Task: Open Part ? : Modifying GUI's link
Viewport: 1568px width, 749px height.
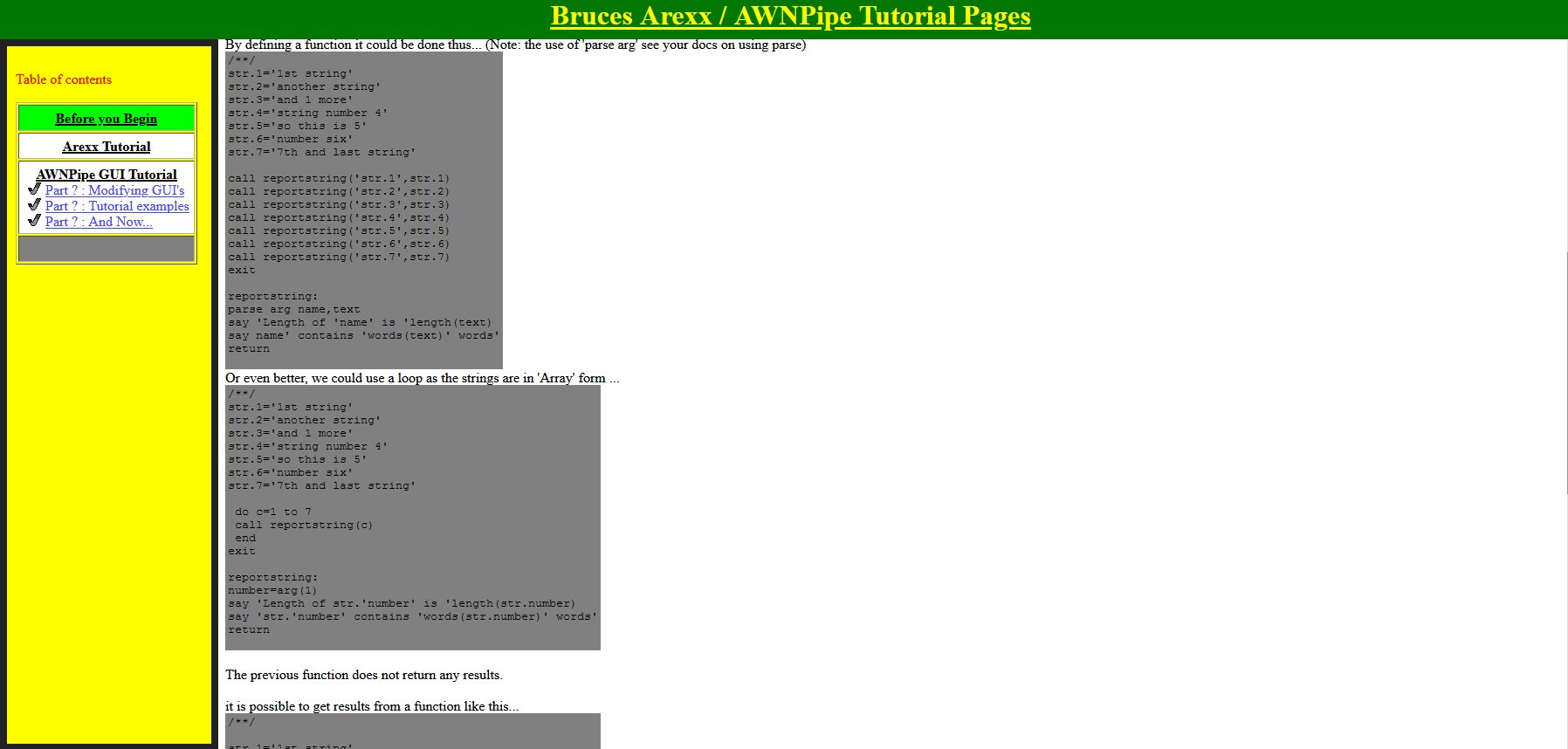Action: point(114,190)
